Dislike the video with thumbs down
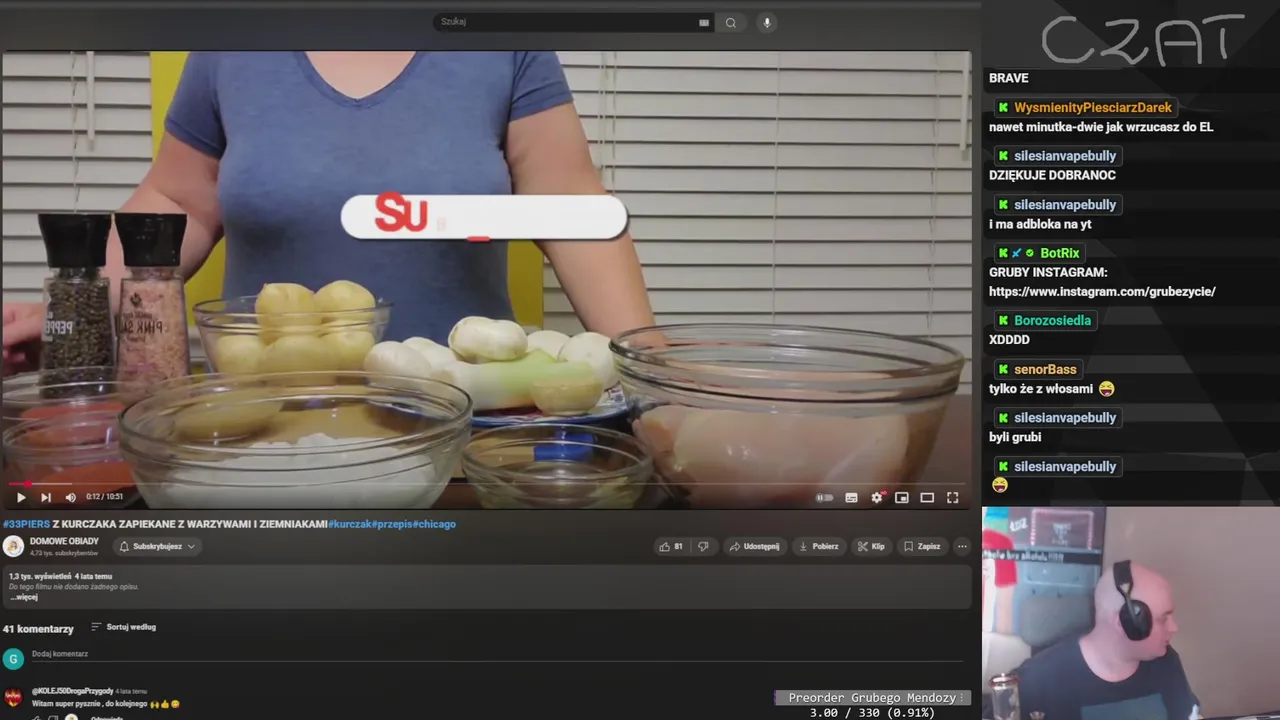The width and height of the screenshot is (1280, 720). [x=703, y=546]
